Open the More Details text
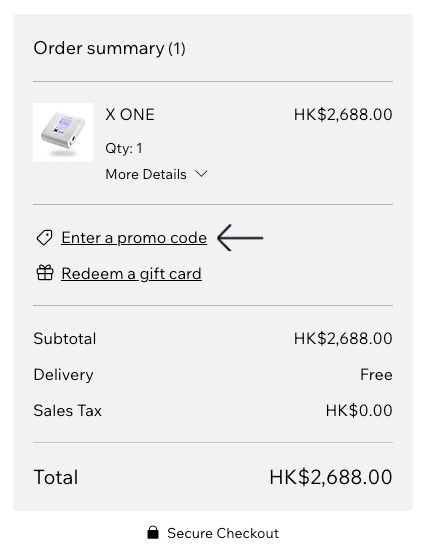The height and width of the screenshot is (555, 426). pyautogui.click(x=146, y=174)
